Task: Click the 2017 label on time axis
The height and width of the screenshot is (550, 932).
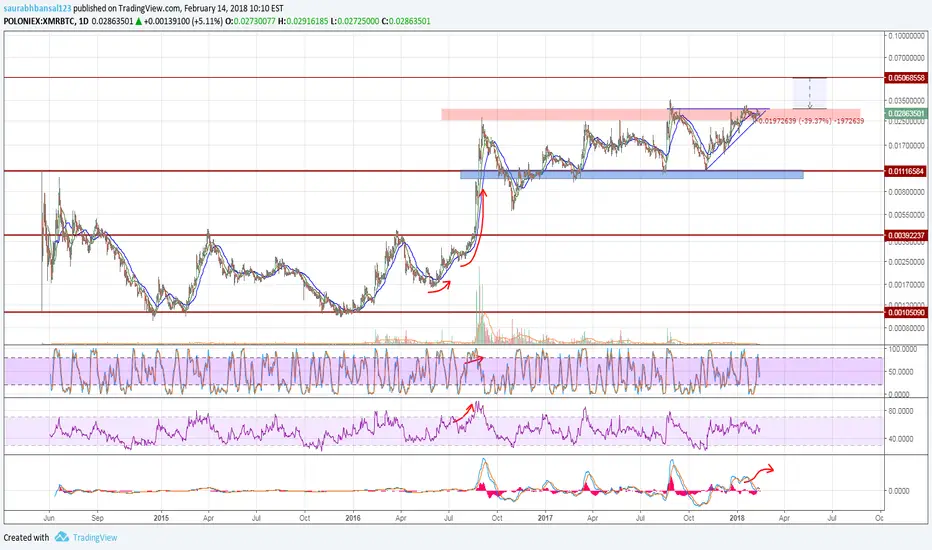Action: click(545, 518)
